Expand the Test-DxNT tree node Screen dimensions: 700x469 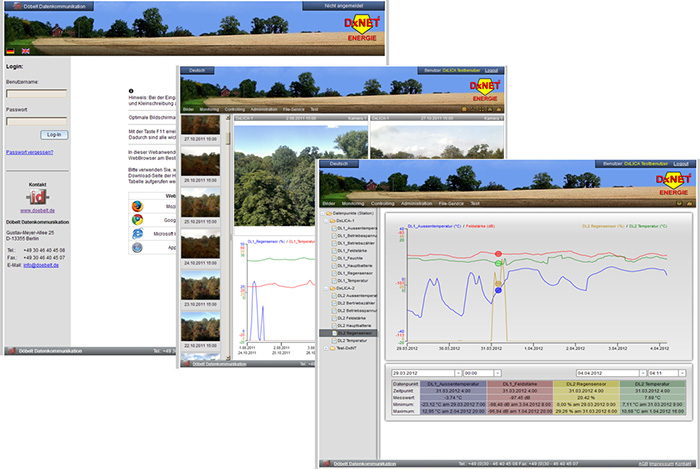326,348
